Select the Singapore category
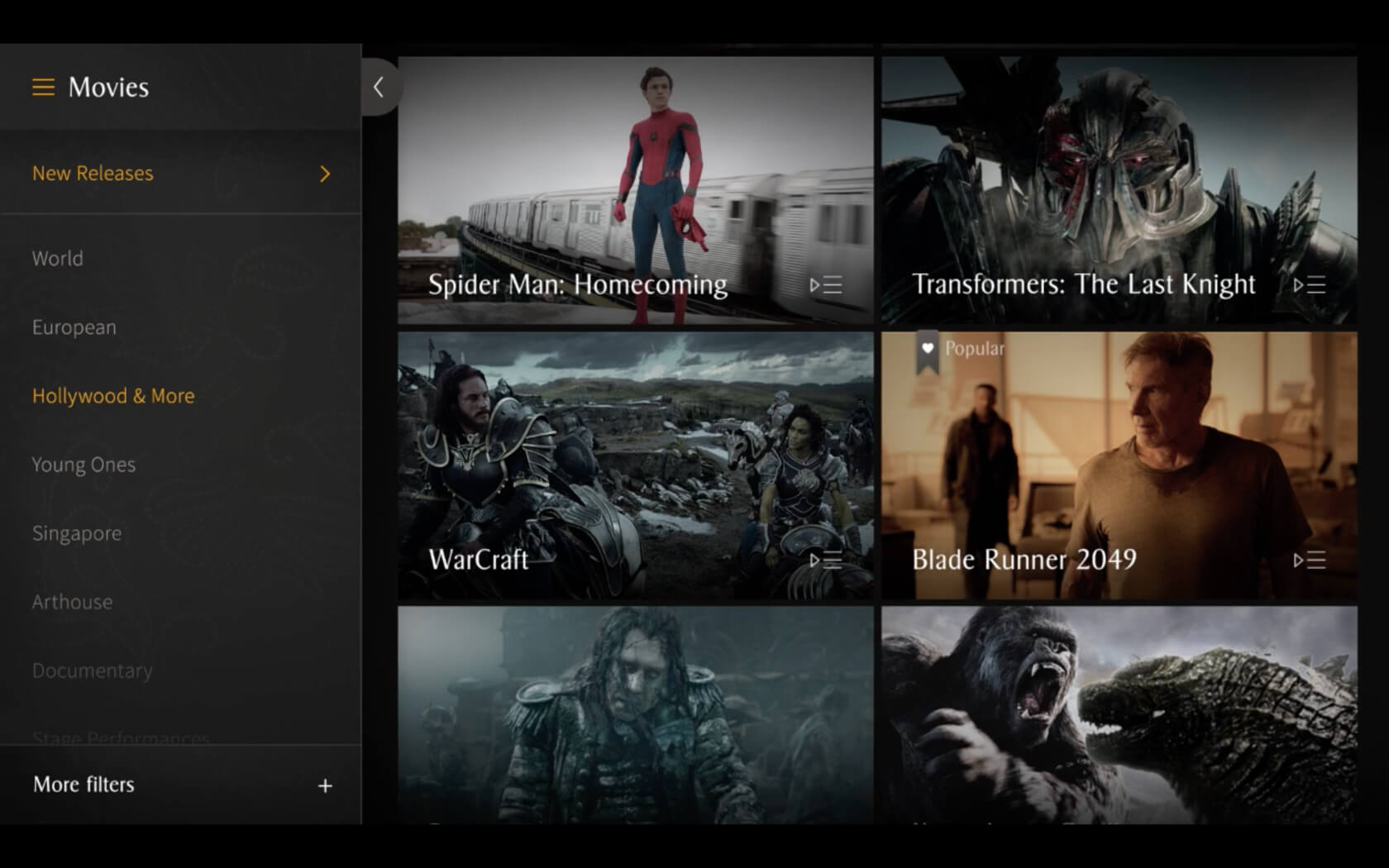 pos(76,533)
